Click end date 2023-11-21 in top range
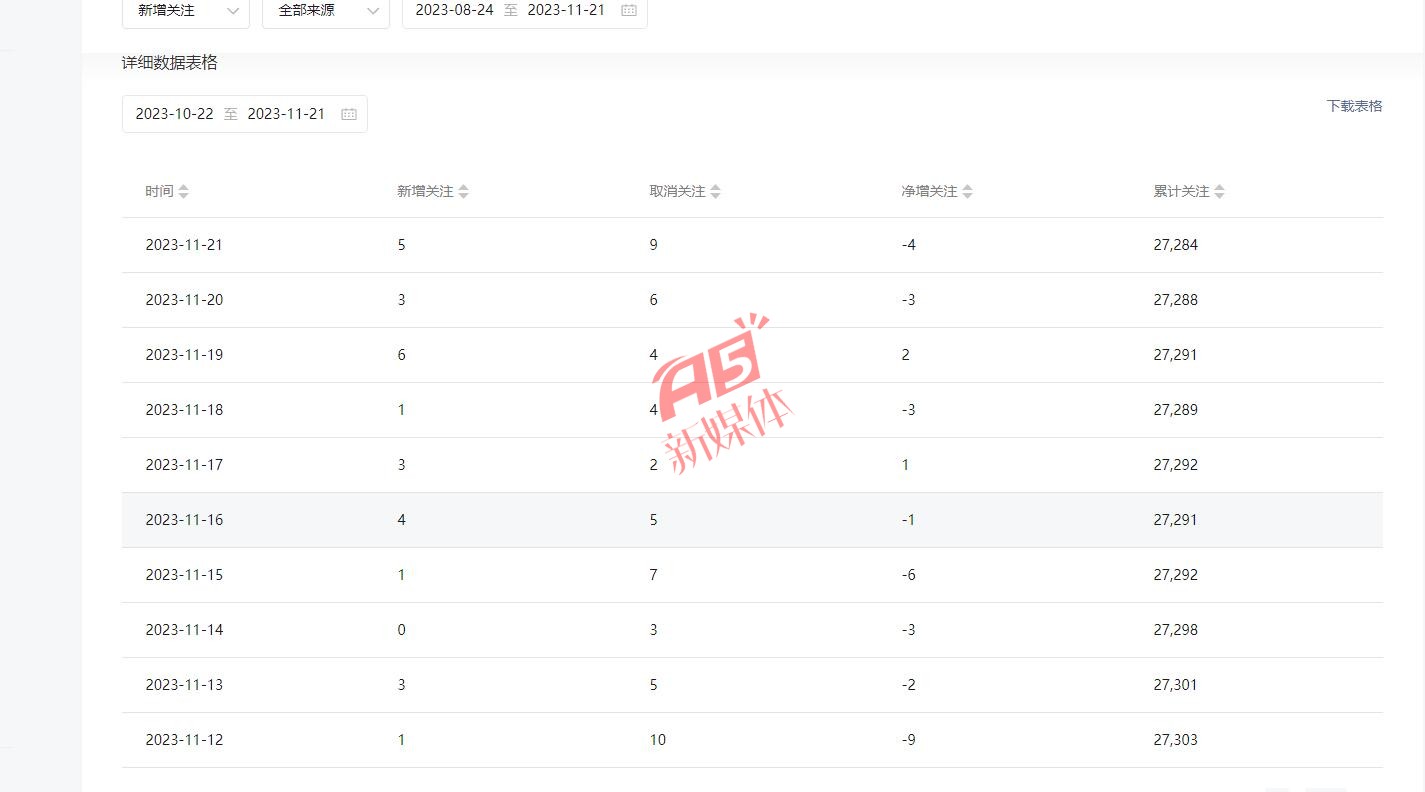Image resolution: width=1425 pixels, height=792 pixels. [x=566, y=10]
